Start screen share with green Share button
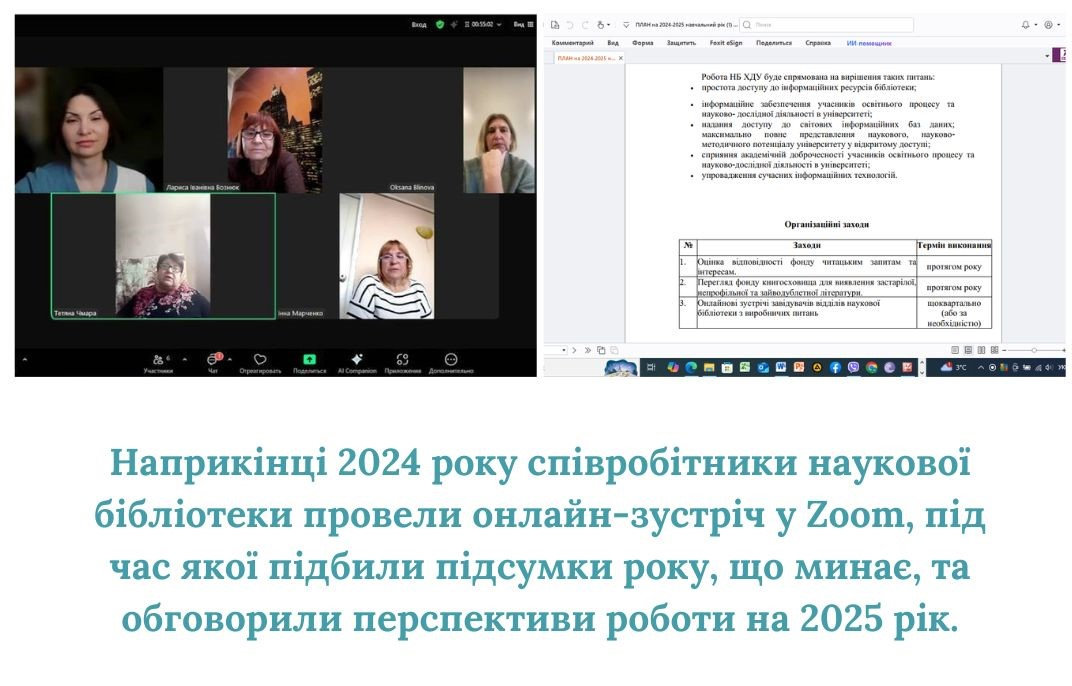 [x=310, y=363]
